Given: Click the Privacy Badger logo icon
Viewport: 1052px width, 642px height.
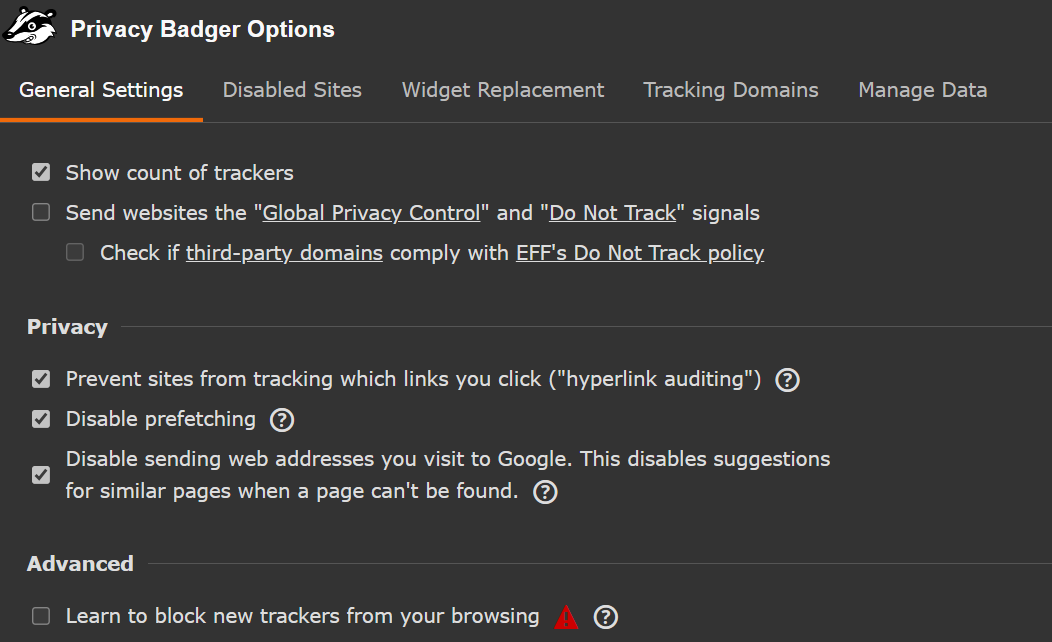Looking at the screenshot, I should pyautogui.click(x=31, y=27).
